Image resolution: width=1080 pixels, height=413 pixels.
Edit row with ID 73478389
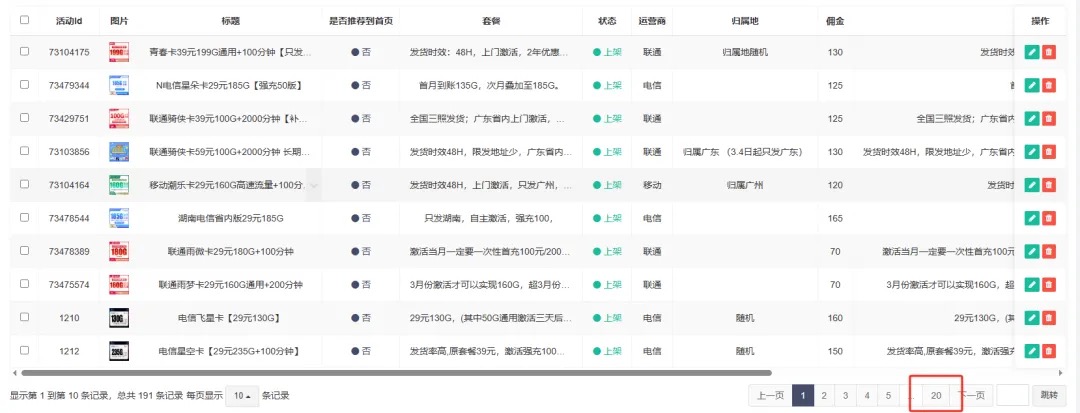[1031, 251]
